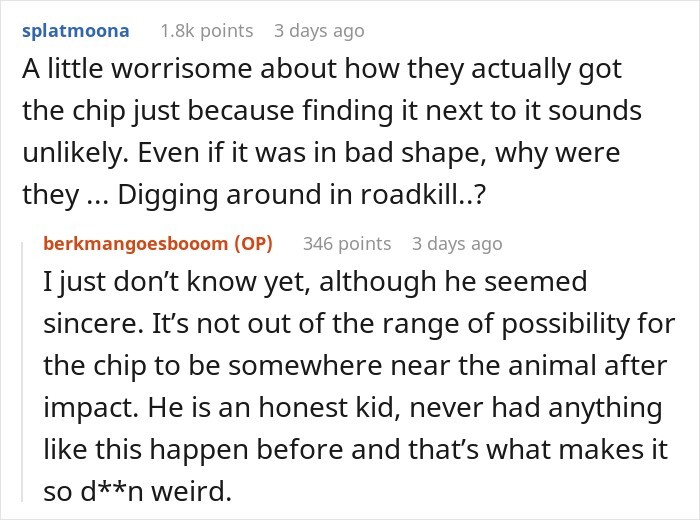Click the line 'the chip to be somewhere near'

coord(355,366)
